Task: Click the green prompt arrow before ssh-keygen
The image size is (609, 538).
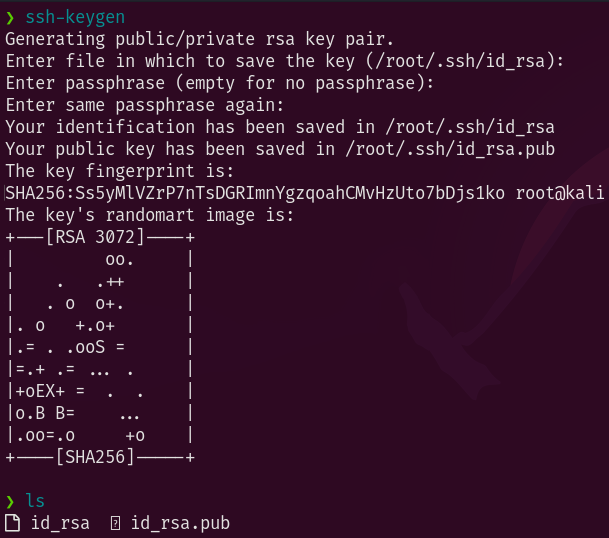Action: (10, 17)
